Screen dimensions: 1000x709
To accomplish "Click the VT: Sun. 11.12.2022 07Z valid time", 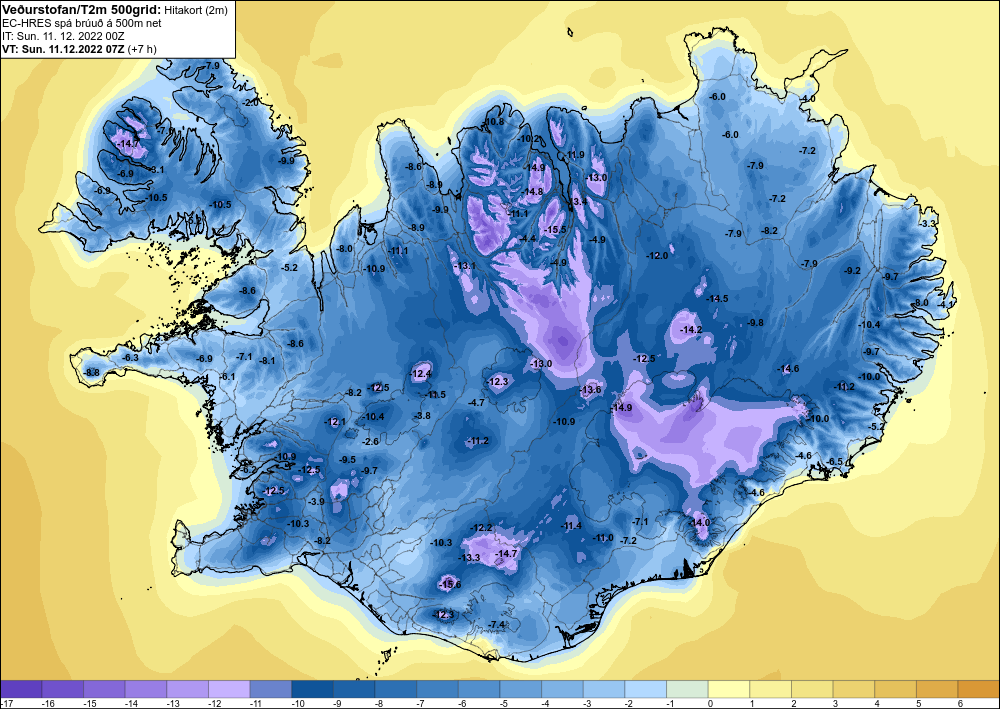I will 63,49.
